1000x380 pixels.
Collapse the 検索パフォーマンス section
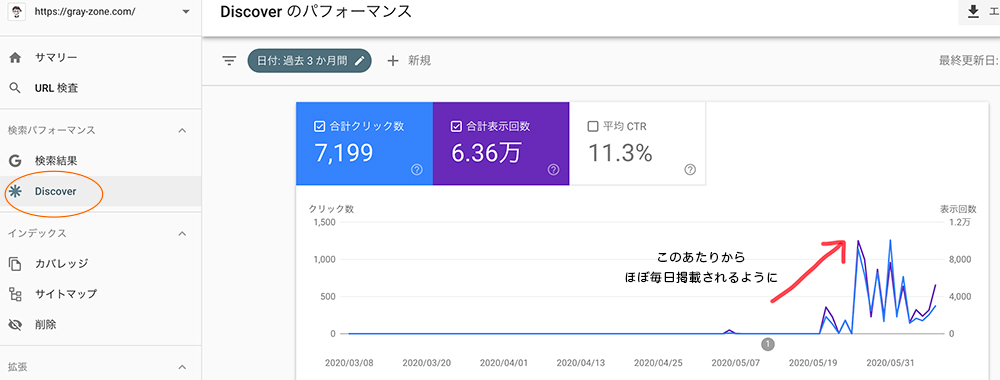[182, 130]
